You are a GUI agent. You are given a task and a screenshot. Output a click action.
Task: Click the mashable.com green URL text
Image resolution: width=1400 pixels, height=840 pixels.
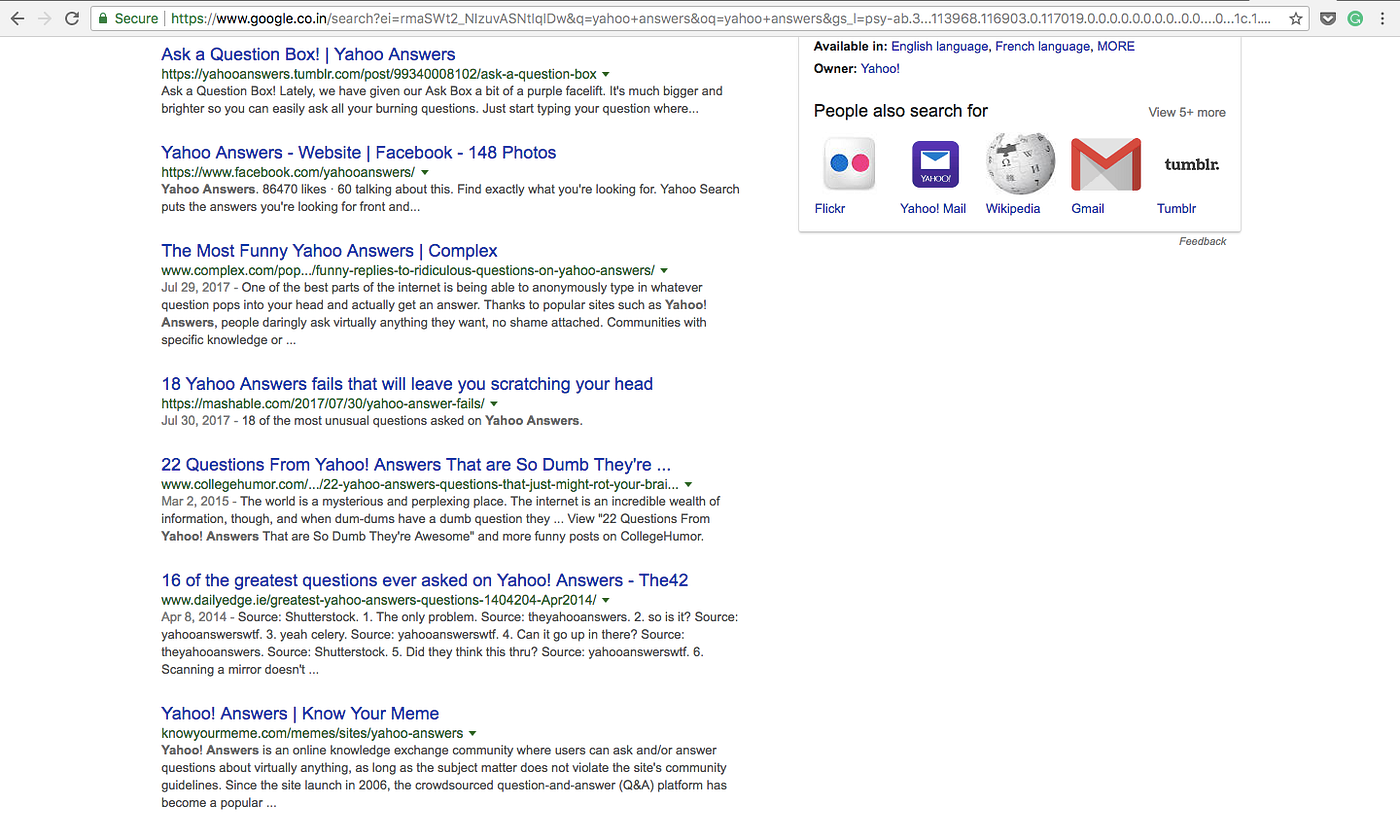tap(323, 403)
